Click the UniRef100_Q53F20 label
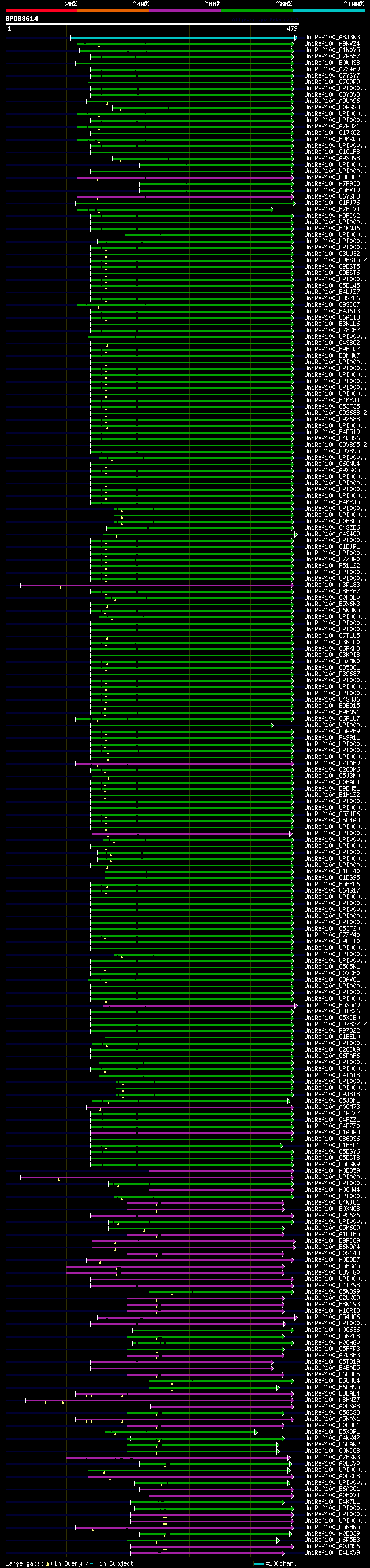This screenshot has width=370, height=1568. click(x=332, y=929)
